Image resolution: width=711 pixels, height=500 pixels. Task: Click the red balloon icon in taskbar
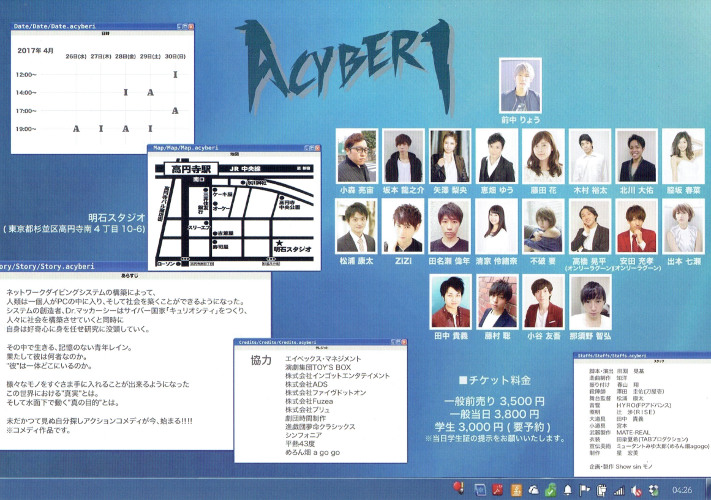tap(458, 489)
